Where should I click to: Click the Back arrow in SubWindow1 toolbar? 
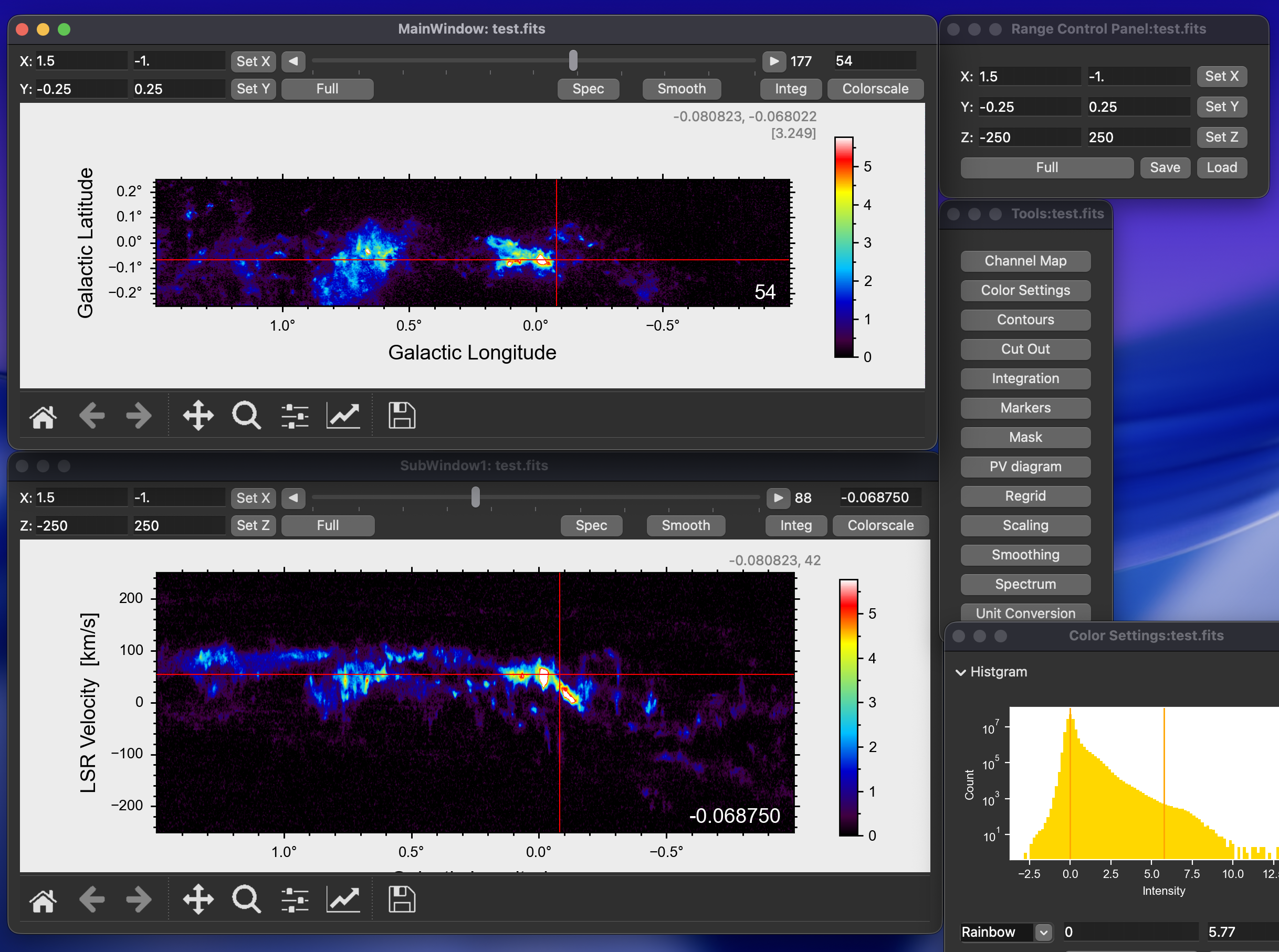click(x=92, y=900)
